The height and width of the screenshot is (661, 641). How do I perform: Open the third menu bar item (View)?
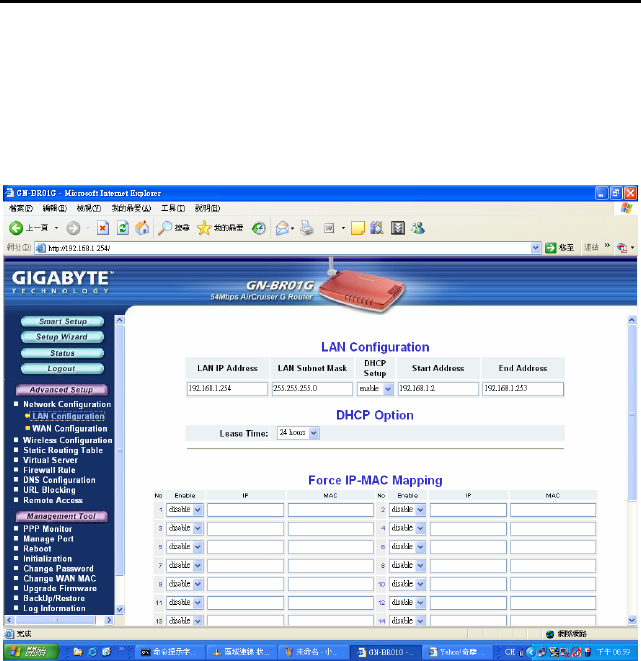click(89, 208)
